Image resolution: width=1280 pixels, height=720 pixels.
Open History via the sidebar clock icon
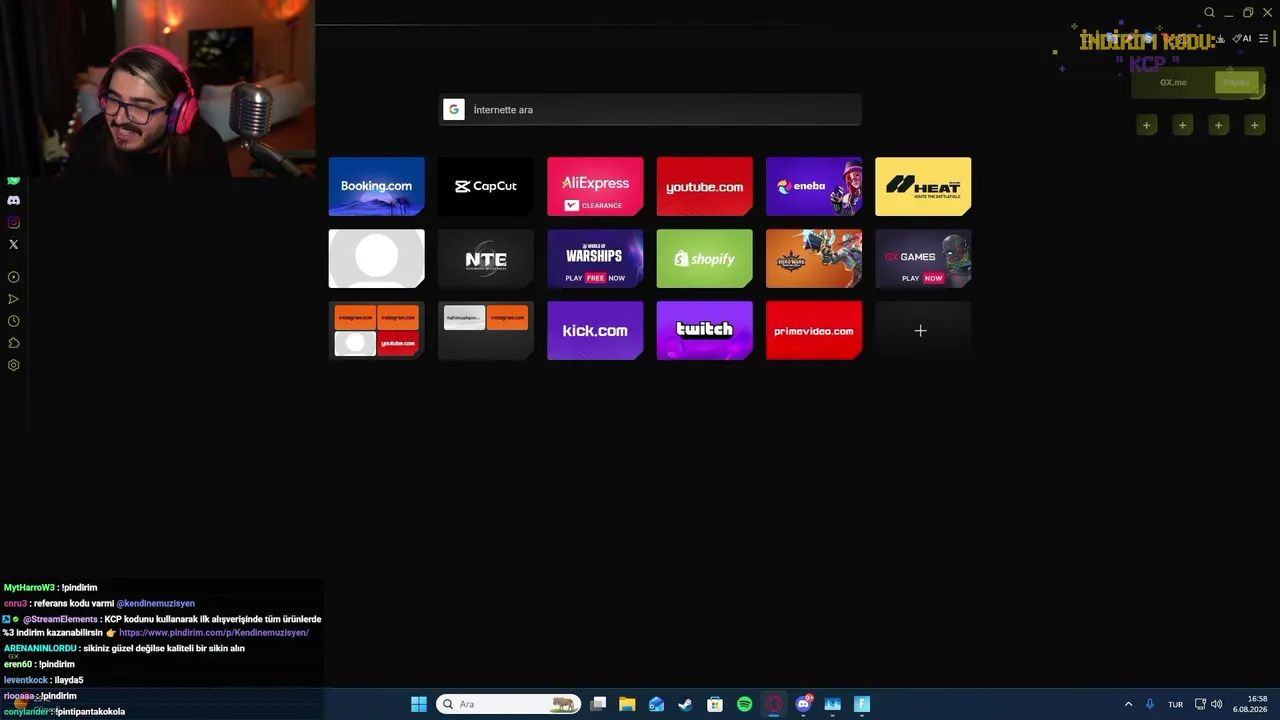[x=13, y=321]
